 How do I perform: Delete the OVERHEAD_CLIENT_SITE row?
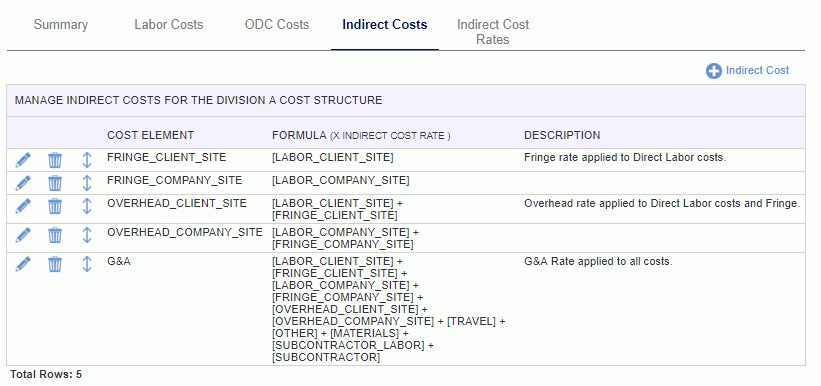click(x=55, y=206)
